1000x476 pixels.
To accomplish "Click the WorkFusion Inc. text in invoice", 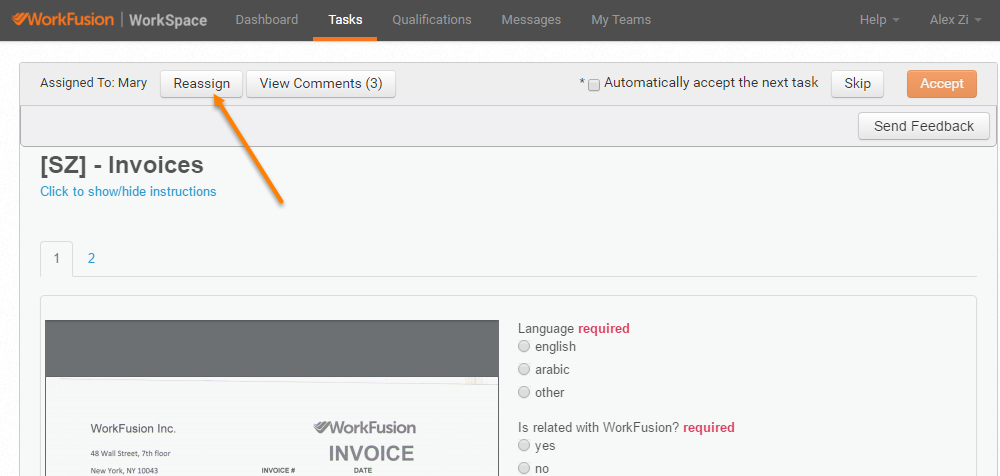I will pyautogui.click(x=133, y=429).
